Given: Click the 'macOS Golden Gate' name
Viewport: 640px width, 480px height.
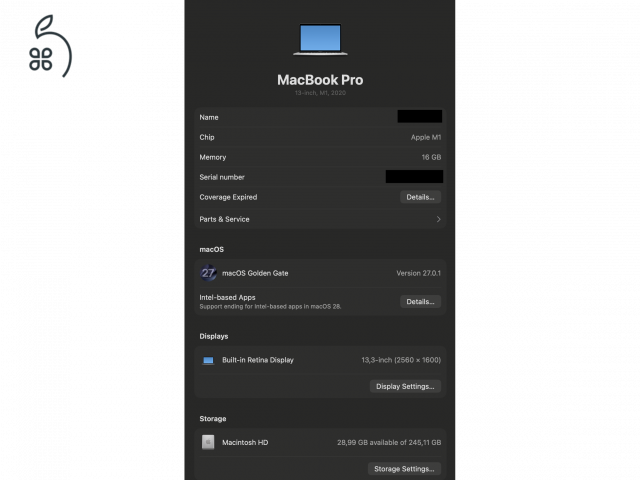Looking at the screenshot, I should [255, 273].
